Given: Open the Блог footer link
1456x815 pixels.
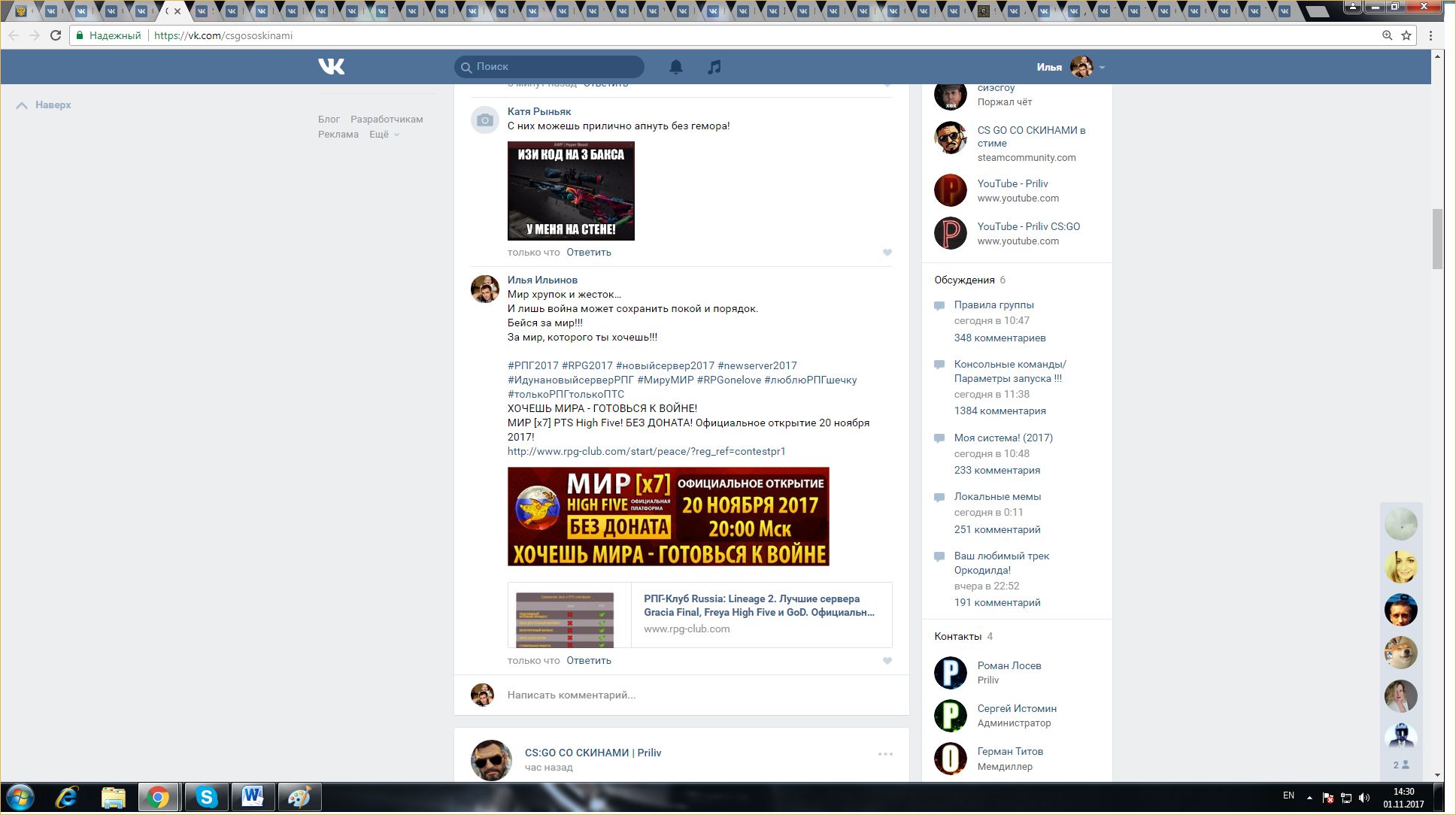Looking at the screenshot, I should pyautogui.click(x=329, y=120).
